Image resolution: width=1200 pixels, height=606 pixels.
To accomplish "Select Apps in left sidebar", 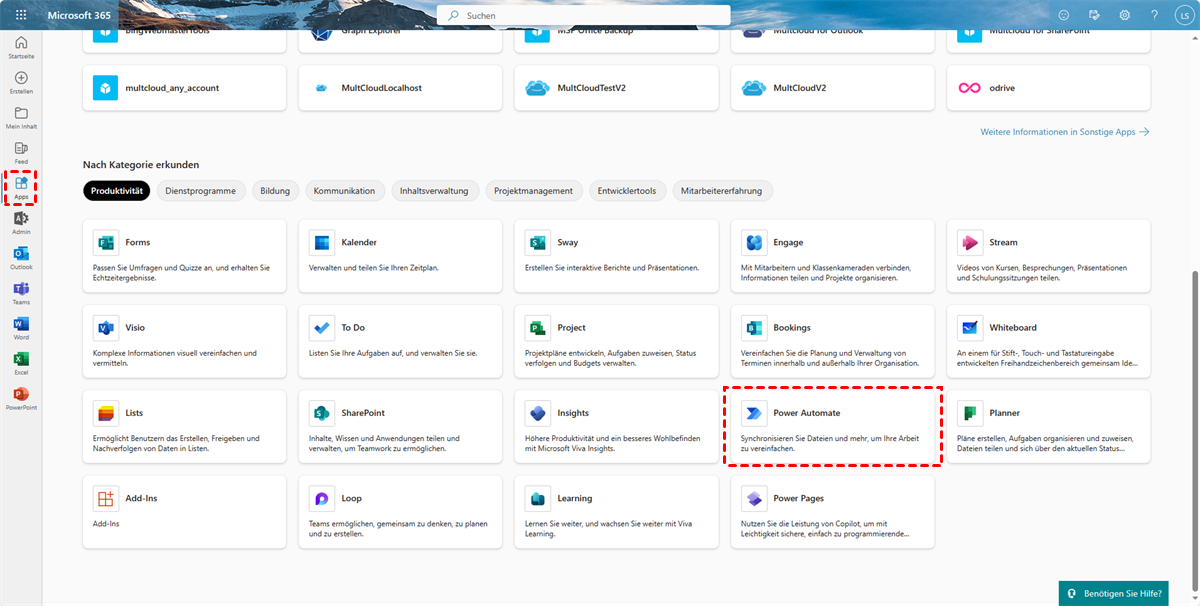I will (x=21, y=187).
